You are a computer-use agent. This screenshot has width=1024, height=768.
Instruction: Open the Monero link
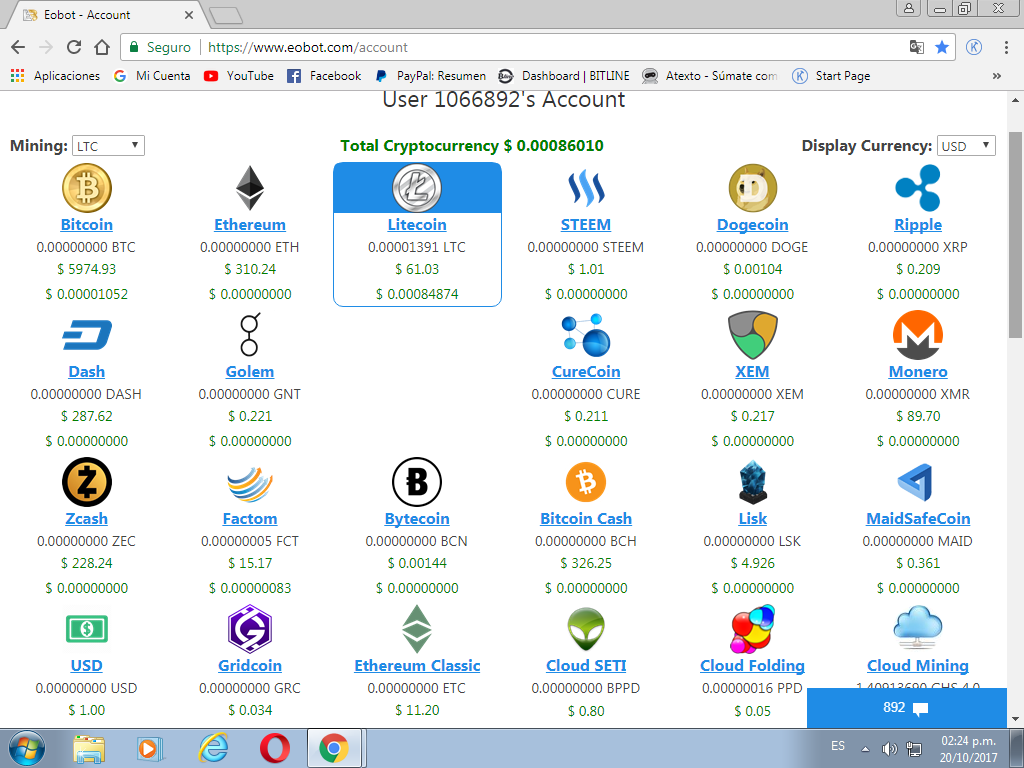[x=918, y=372]
